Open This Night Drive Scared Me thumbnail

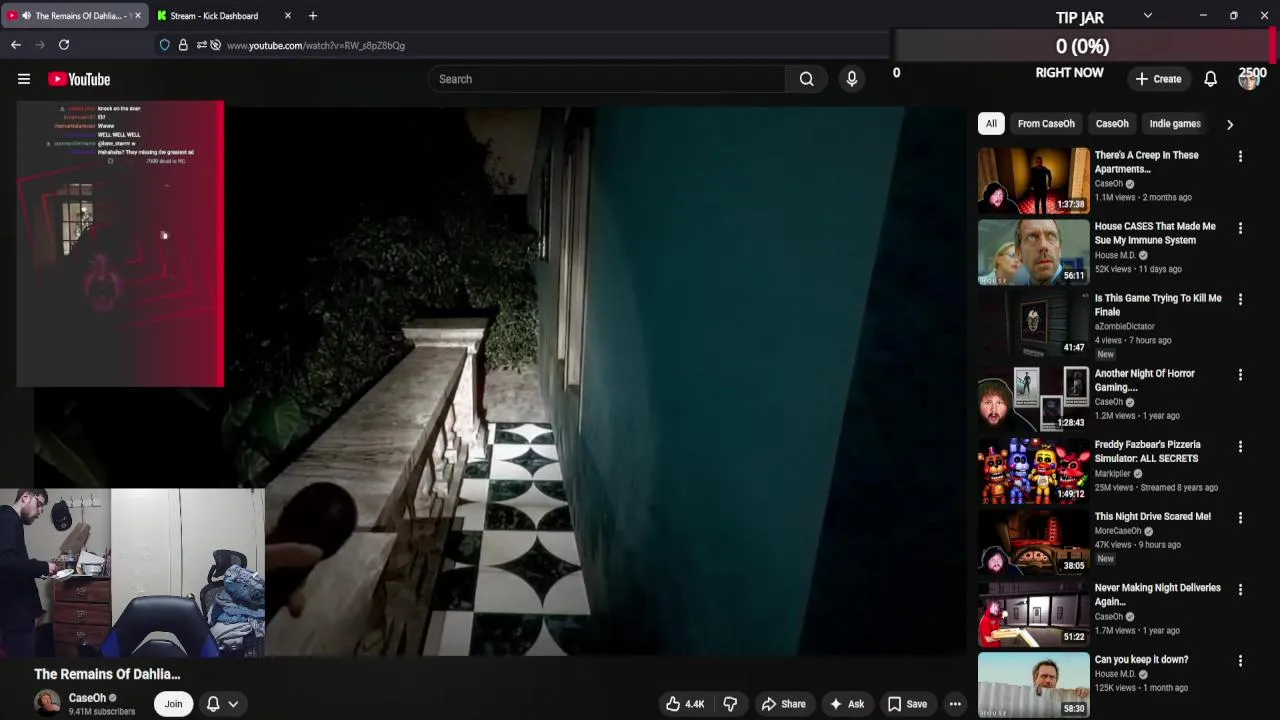pyautogui.click(x=1034, y=542)
